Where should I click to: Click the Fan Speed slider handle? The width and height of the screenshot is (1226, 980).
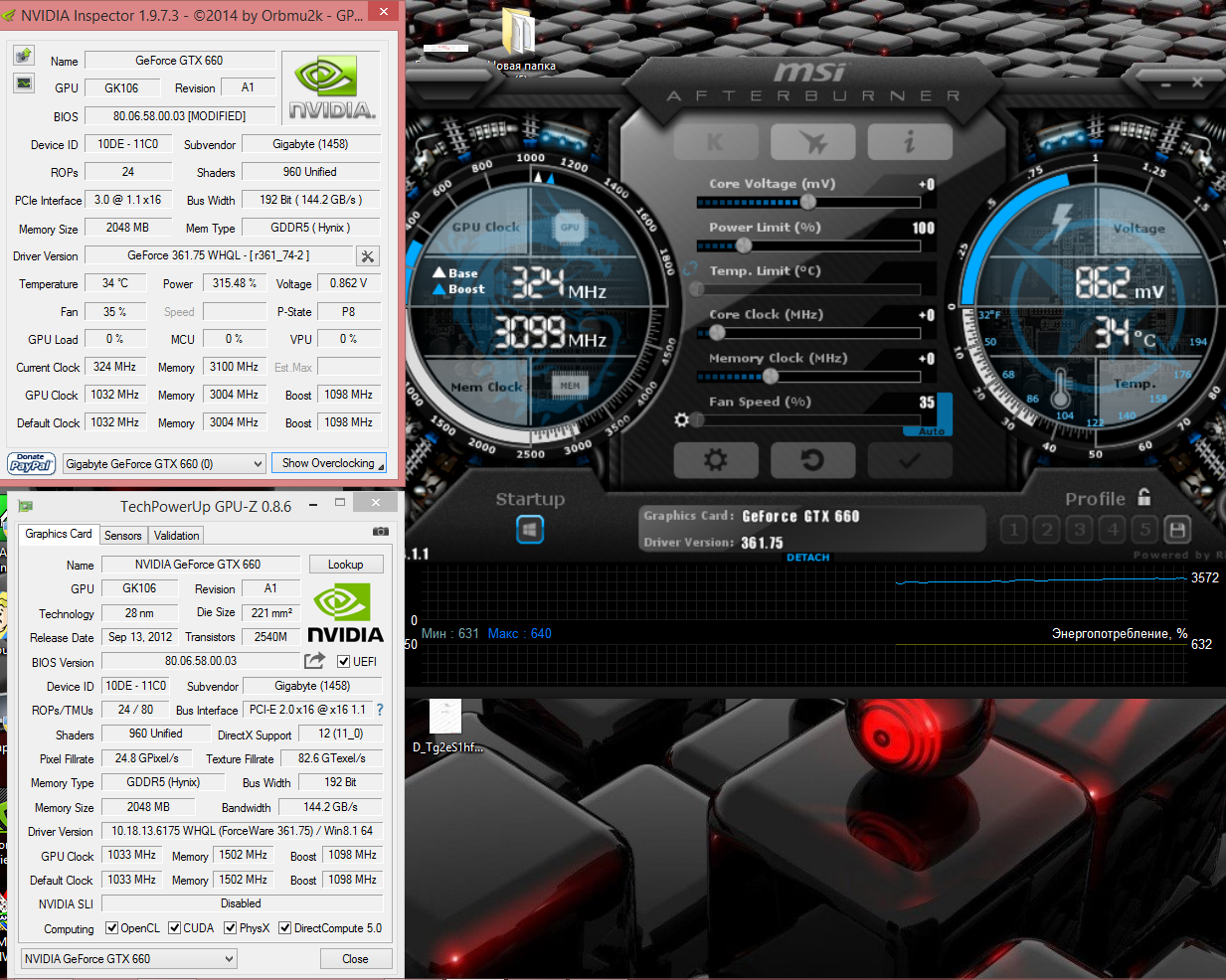[x=697, y=420]
